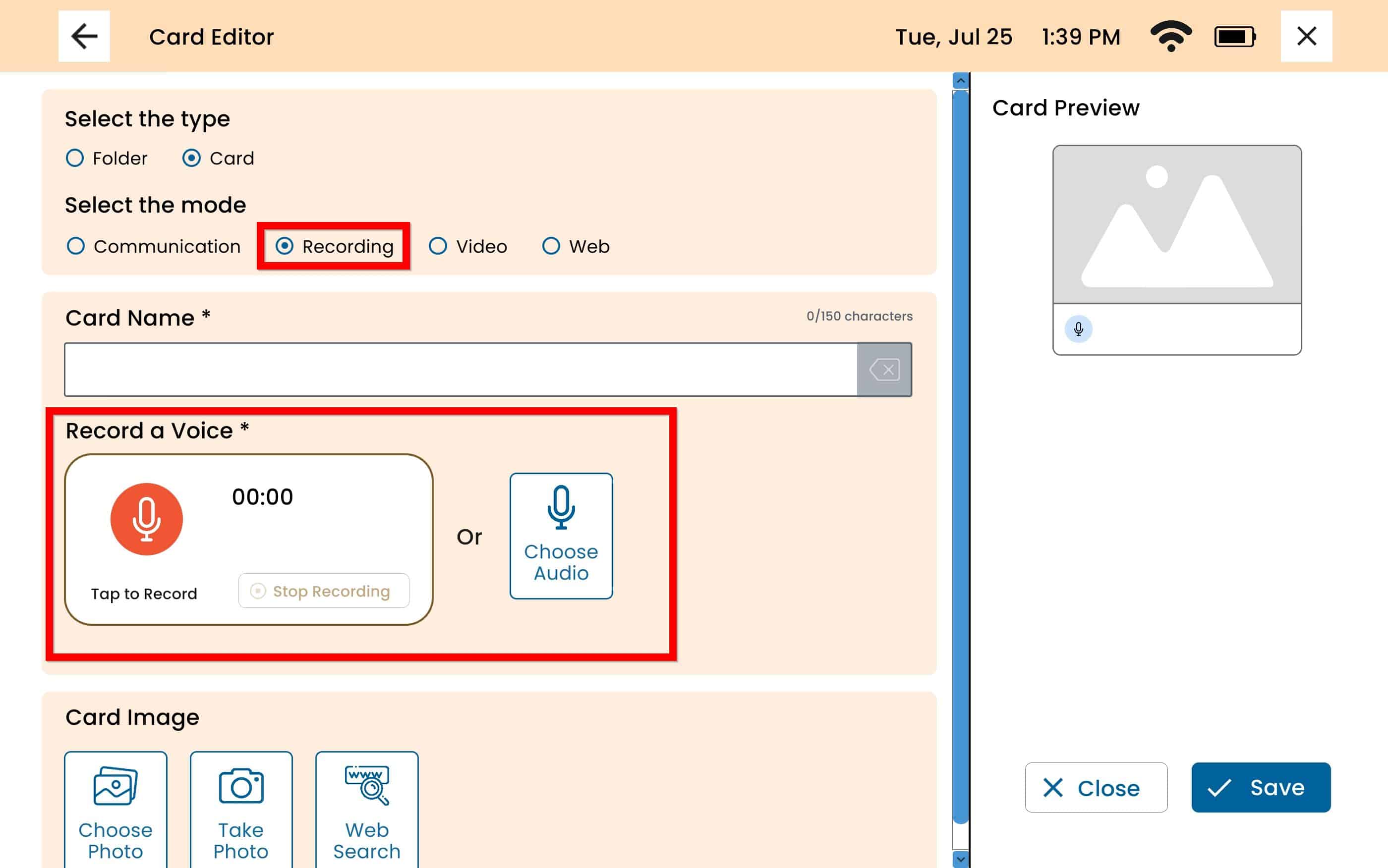Open the Take Photo camera option
The height and width of the screenshot is (868, 1388).
click(x=240, y=809)
